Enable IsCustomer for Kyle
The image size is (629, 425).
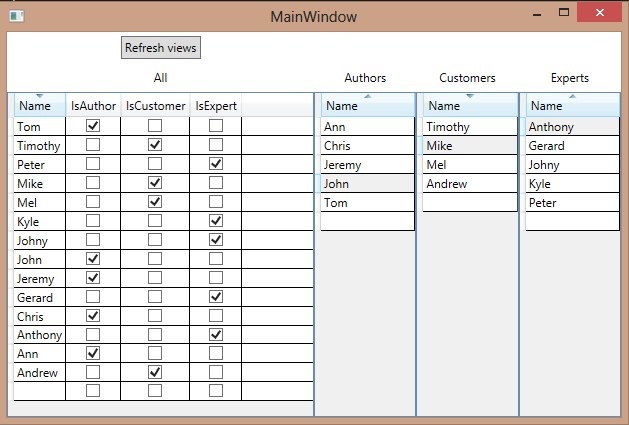[x=155, y=221]
